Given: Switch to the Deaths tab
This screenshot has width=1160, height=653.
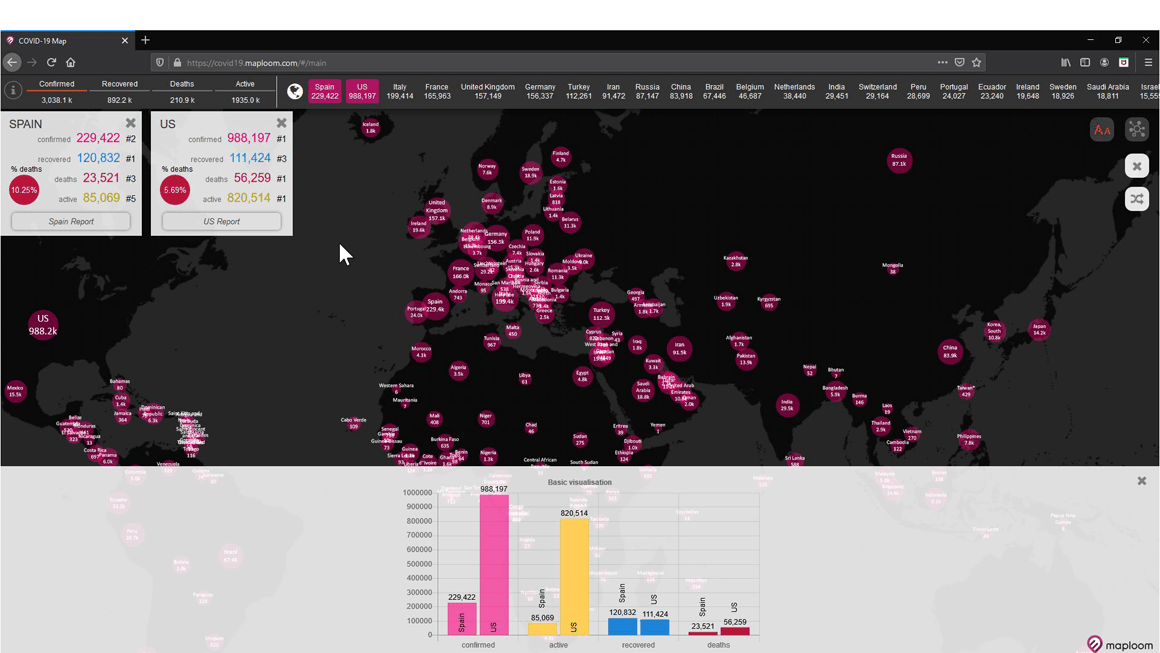Looking at the screenshot, I should pyautogui.click(x=182, y=84).
